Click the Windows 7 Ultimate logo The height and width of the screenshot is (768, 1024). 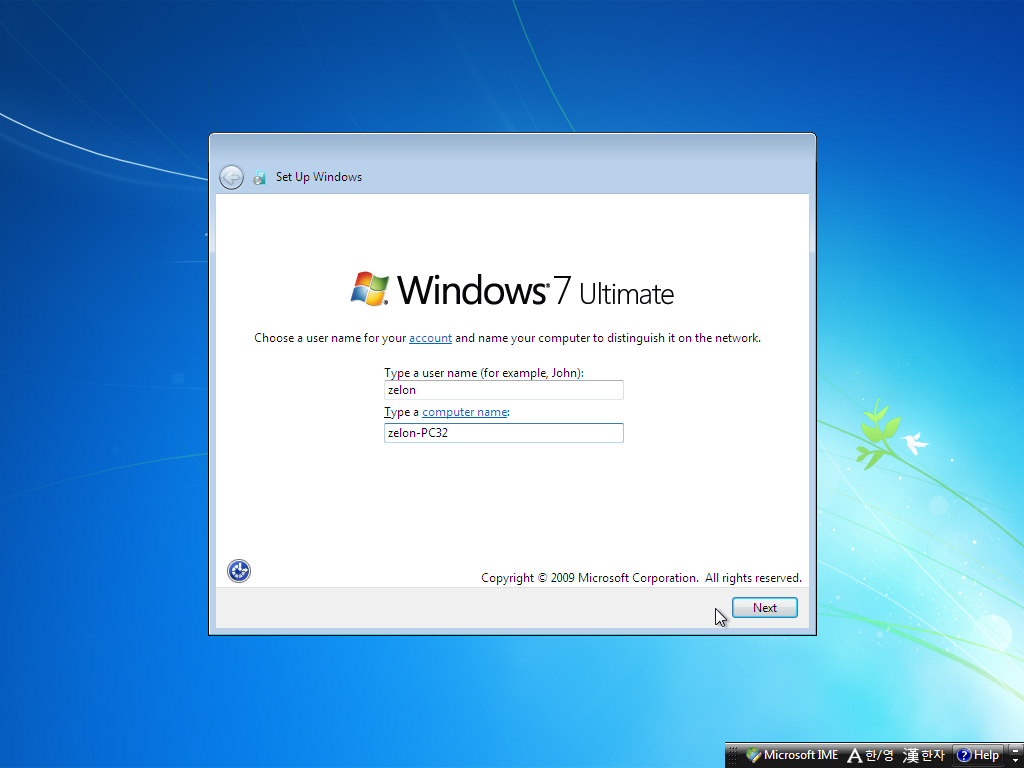[x=512, y=289]
